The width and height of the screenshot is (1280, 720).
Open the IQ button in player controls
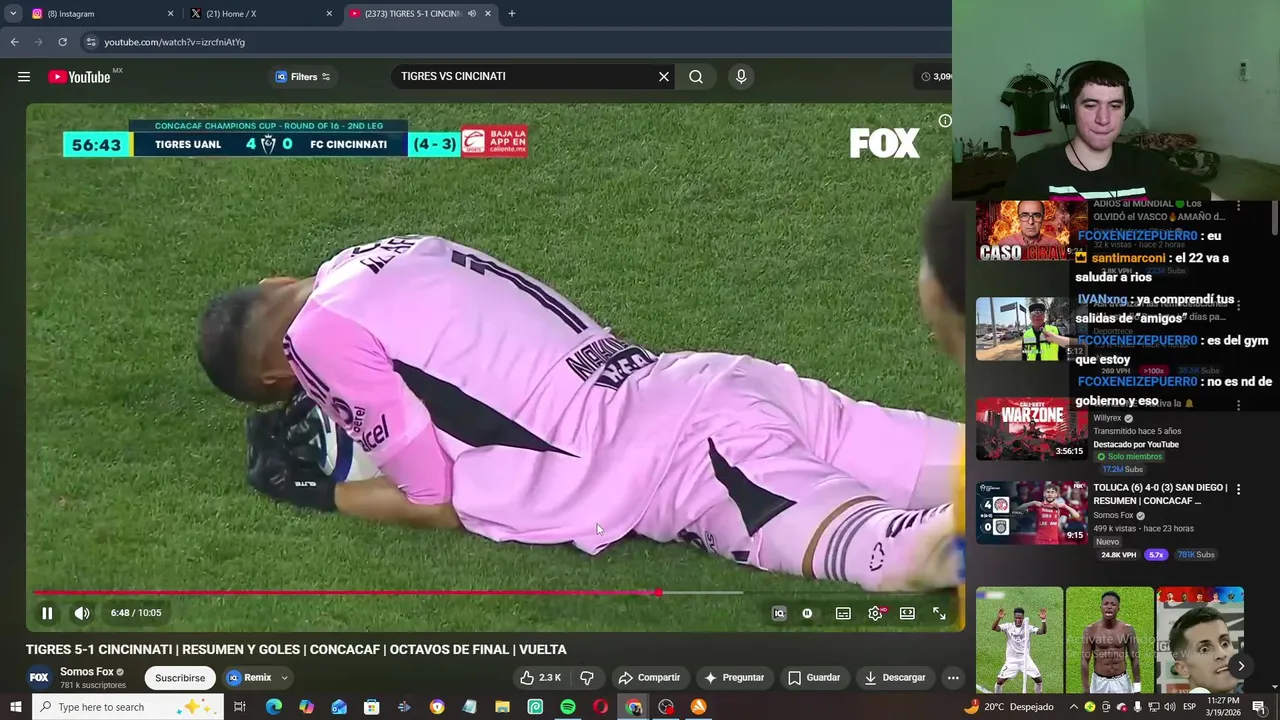coord(779,613)
